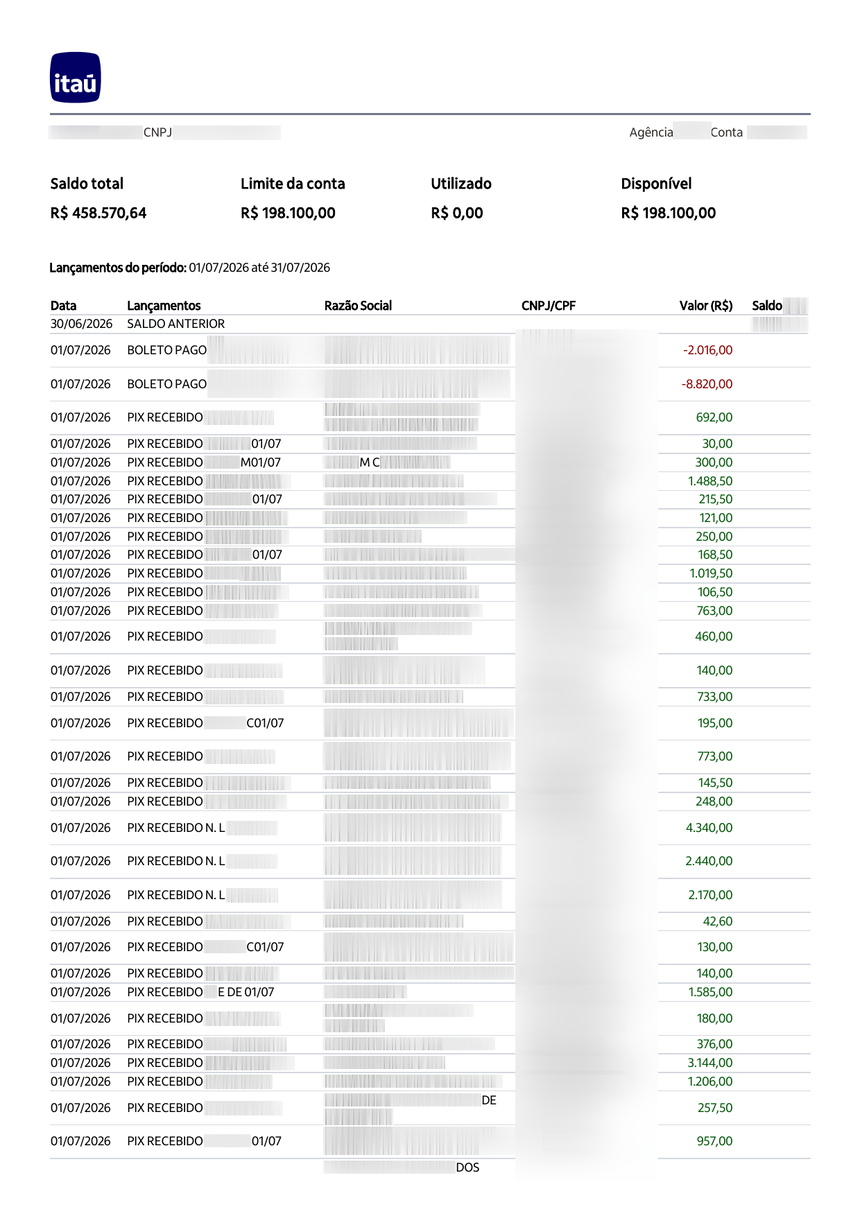
Task: Select the 957,00 PIX amount
Action: click(x=715, y=1141)
